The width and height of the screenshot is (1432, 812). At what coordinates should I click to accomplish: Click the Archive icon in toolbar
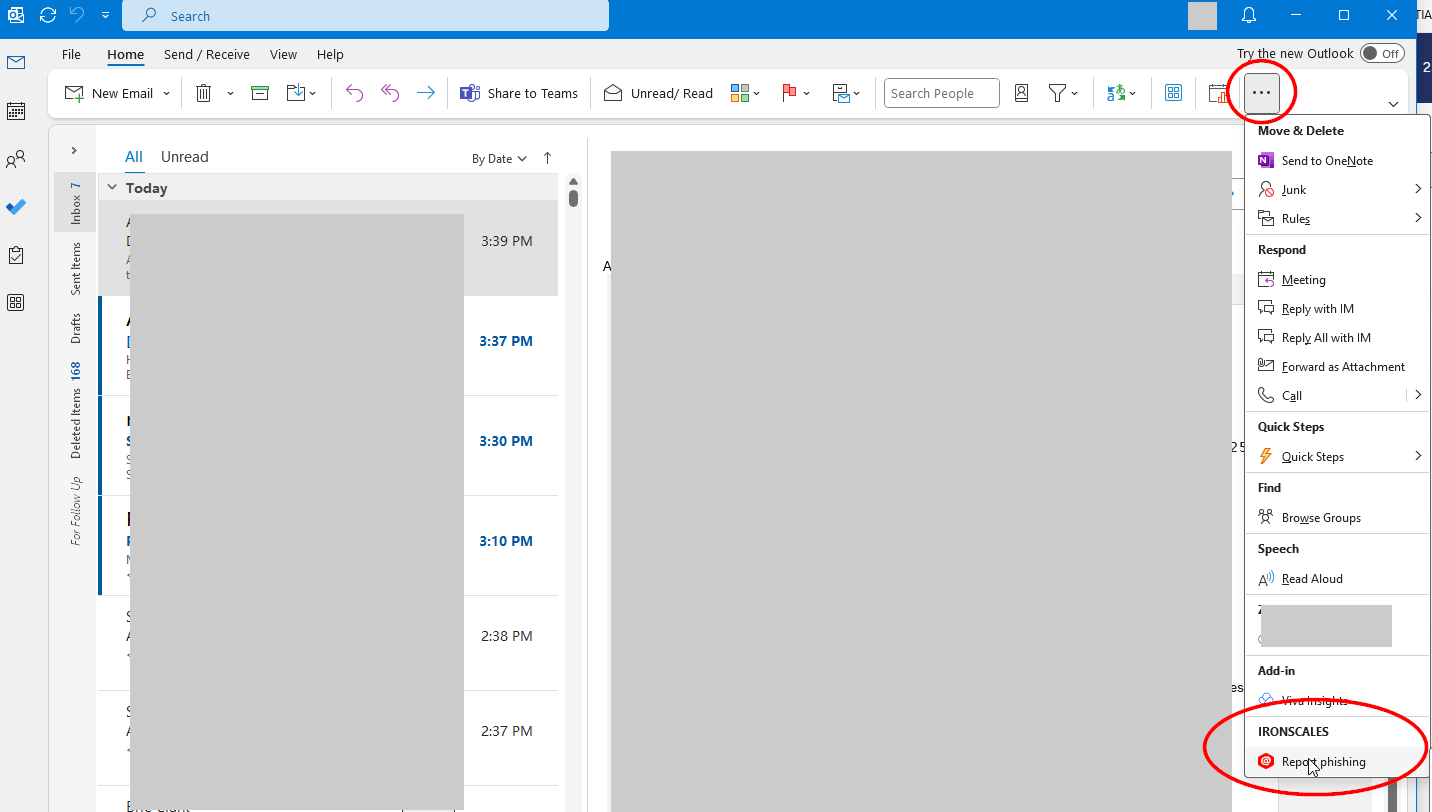(260, 93)
